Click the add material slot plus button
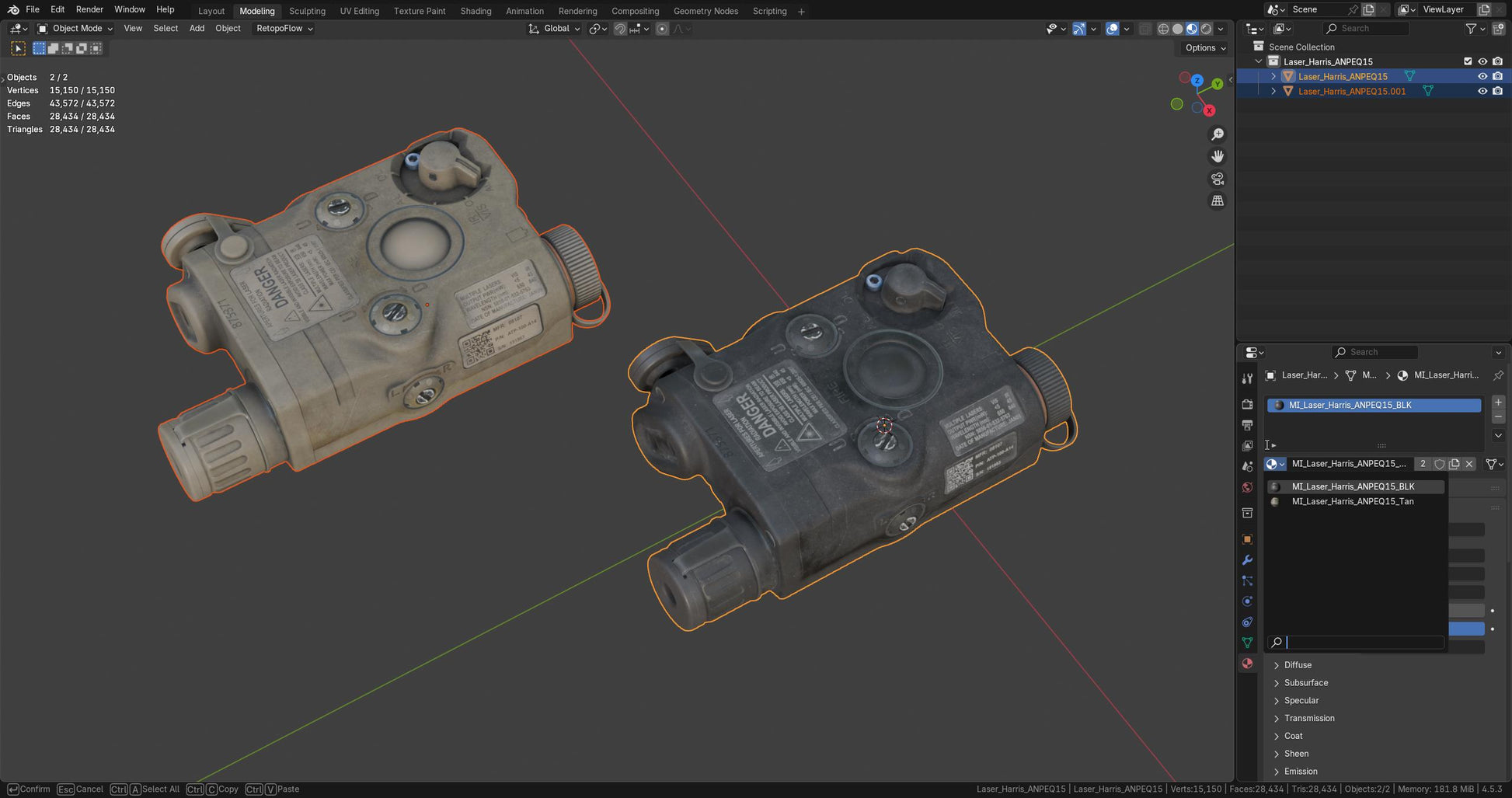This screenshot has height=798, width=1512. tap(1498, 402)
